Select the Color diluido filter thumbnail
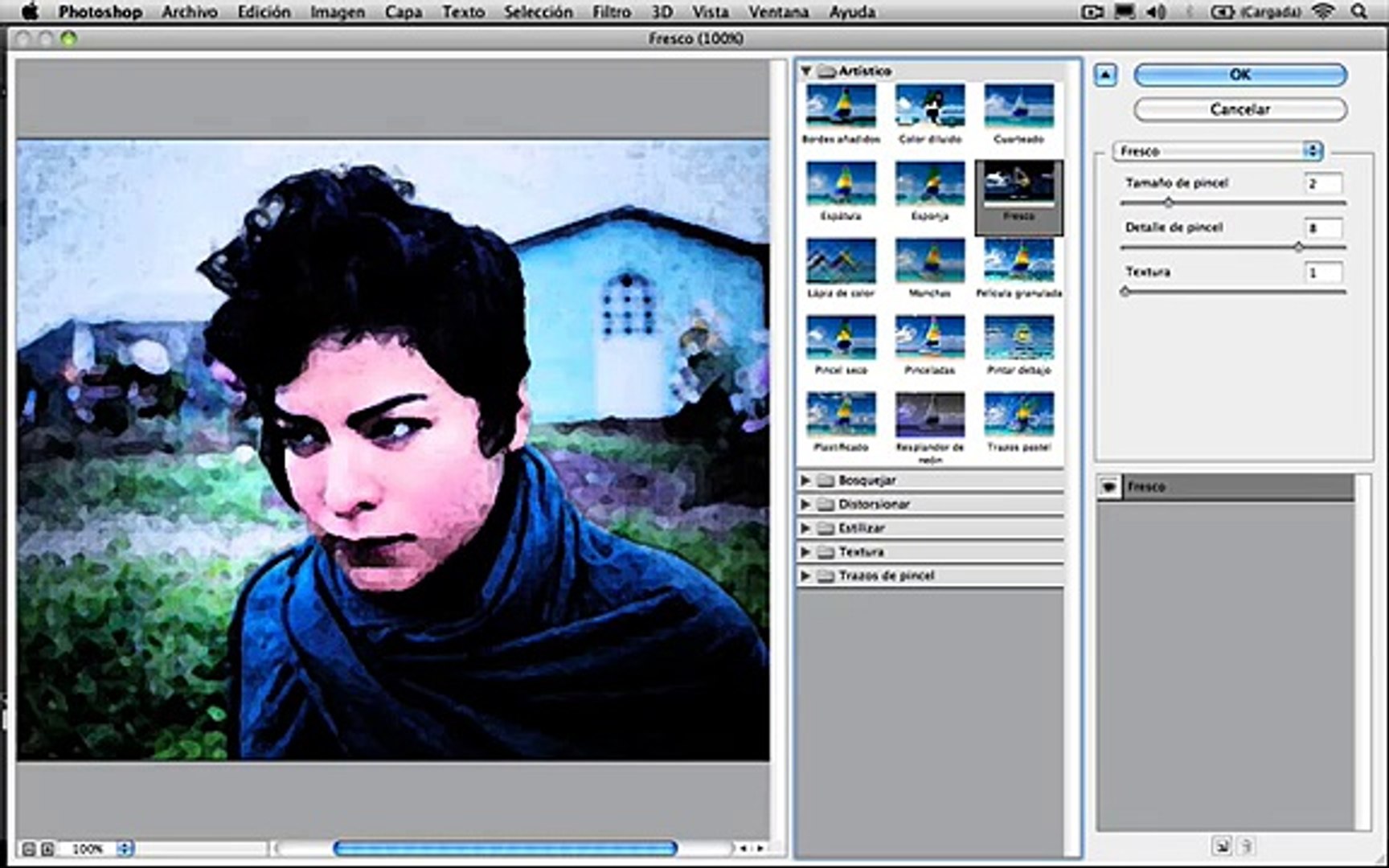 (x=930, y=106)
